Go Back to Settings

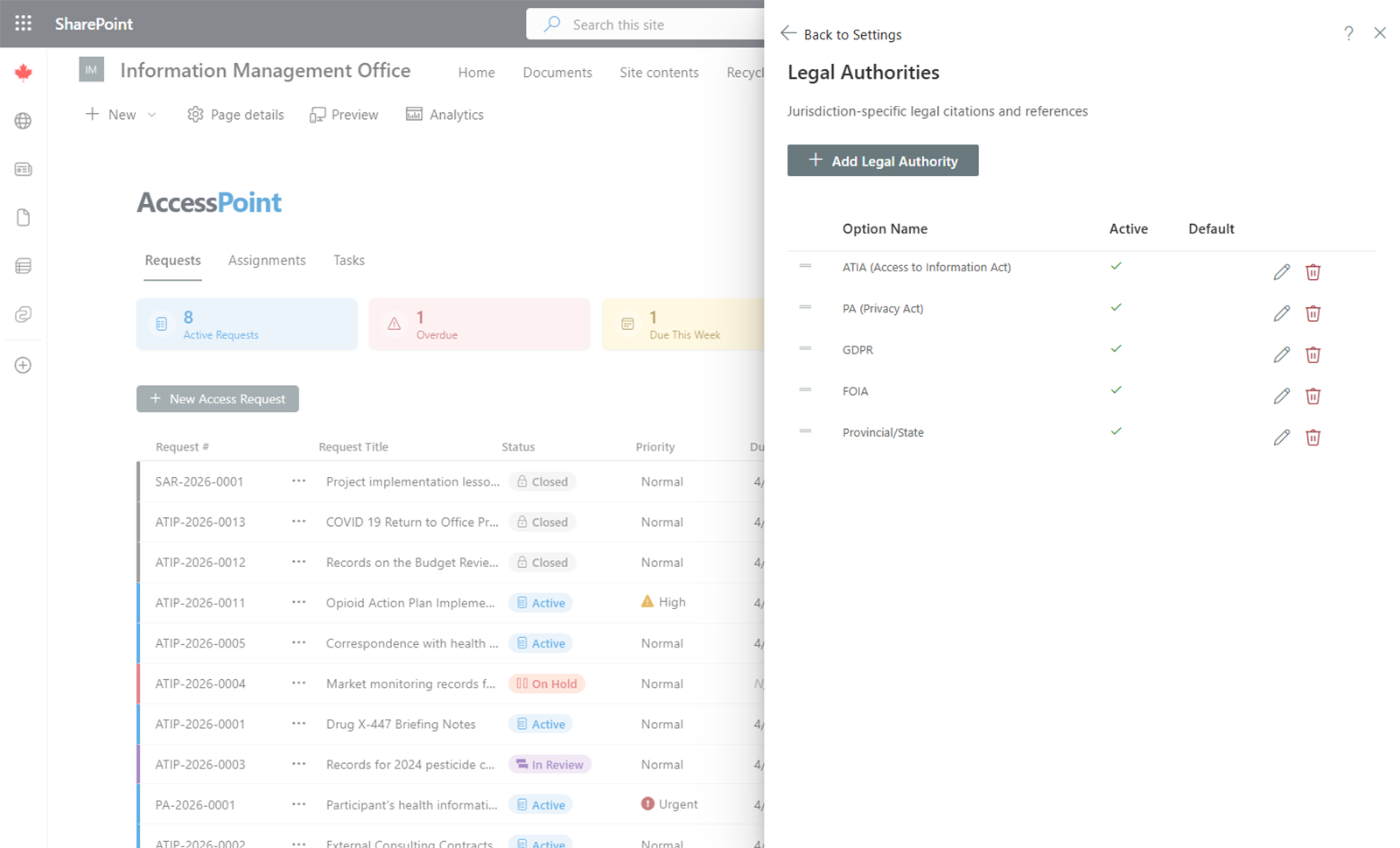click(841, 34)
